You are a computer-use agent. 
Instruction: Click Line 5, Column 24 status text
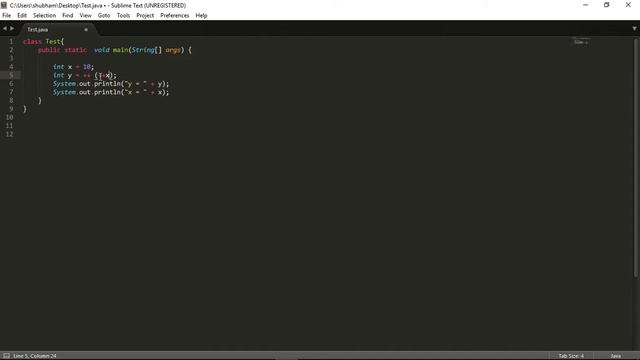coord(35,356)
